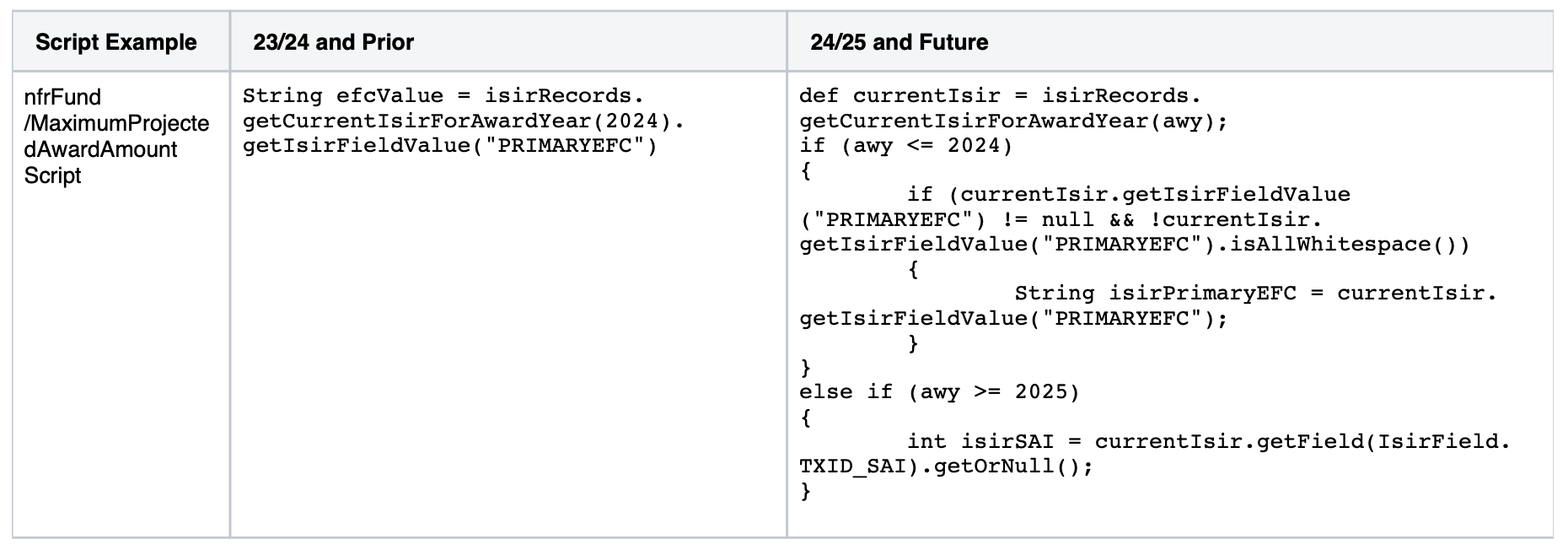1568x550 pixels.
Task: Click the getCurrentIsirForAwardYear(2024) code line
Action: click(x=463, y=121)
